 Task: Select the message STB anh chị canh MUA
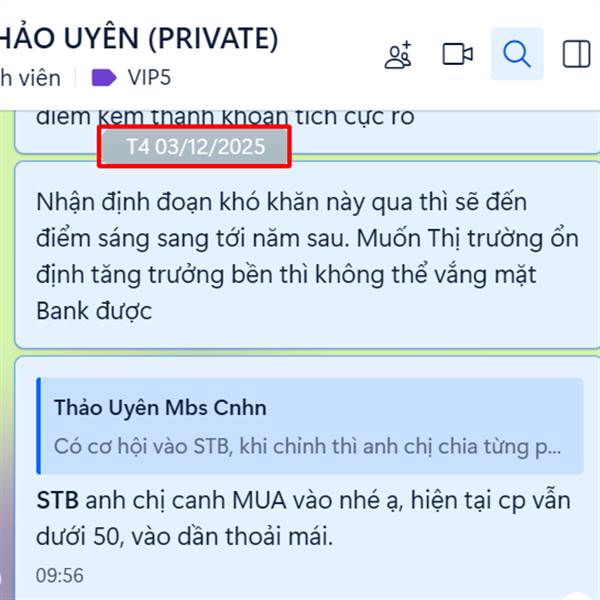coord(307,478)
